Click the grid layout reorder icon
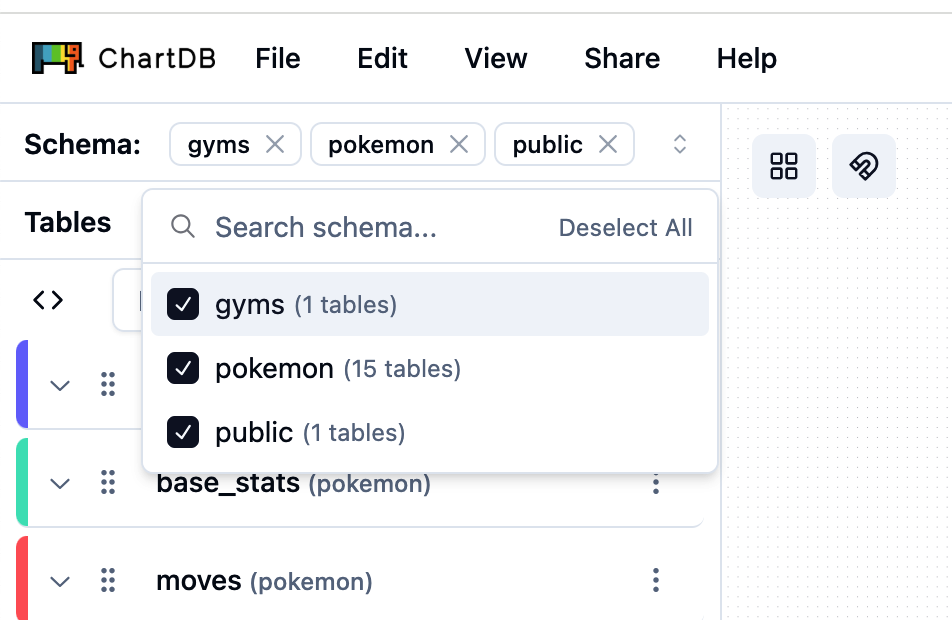The width and height of the screenshot is (952, 620). tap(784, 166)
